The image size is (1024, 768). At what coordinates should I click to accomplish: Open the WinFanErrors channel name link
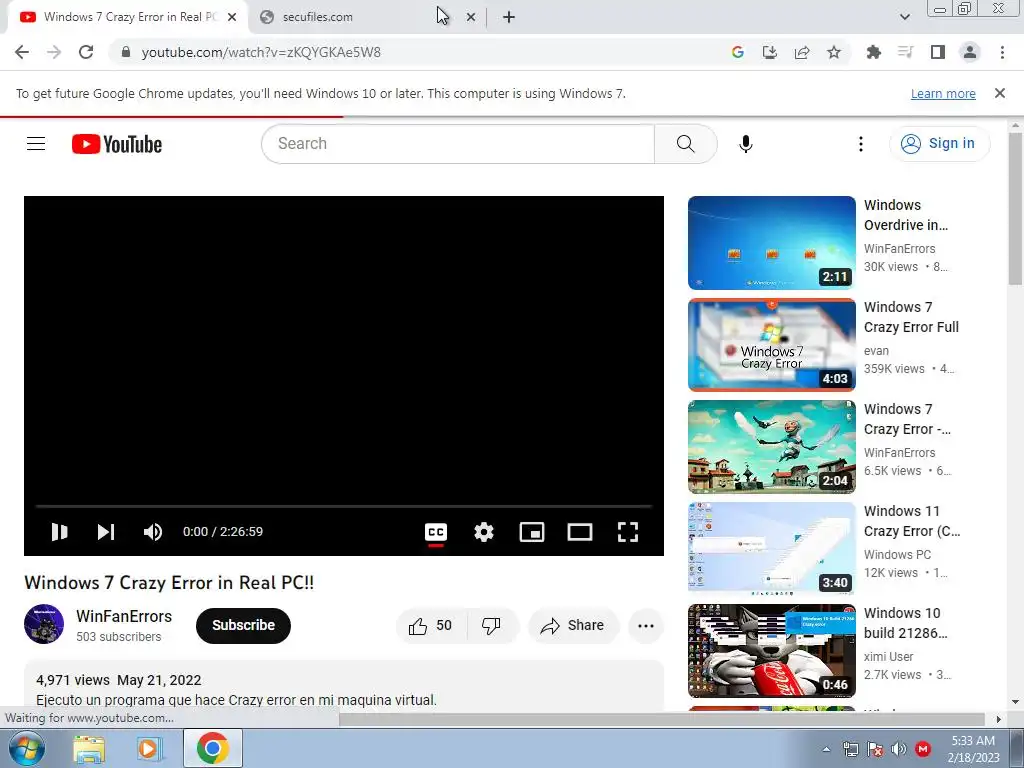(124, 616)
